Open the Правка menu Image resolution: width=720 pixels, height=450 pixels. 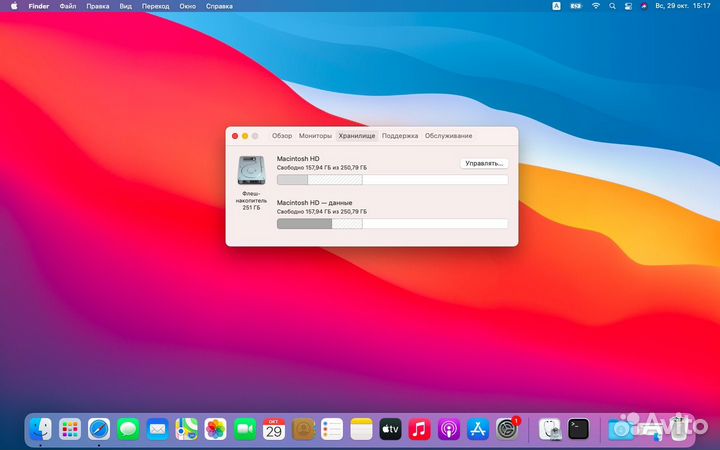click(98, 6)
